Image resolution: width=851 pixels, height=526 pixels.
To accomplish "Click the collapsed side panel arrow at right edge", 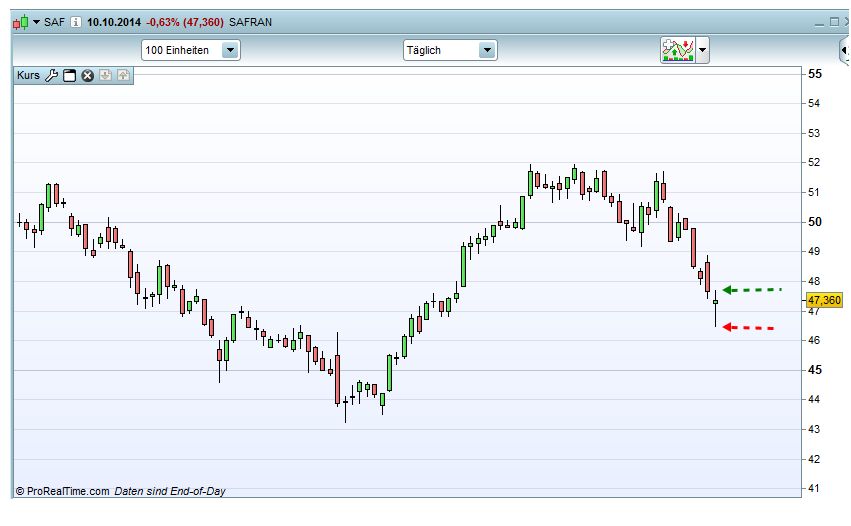I will 844,50.
